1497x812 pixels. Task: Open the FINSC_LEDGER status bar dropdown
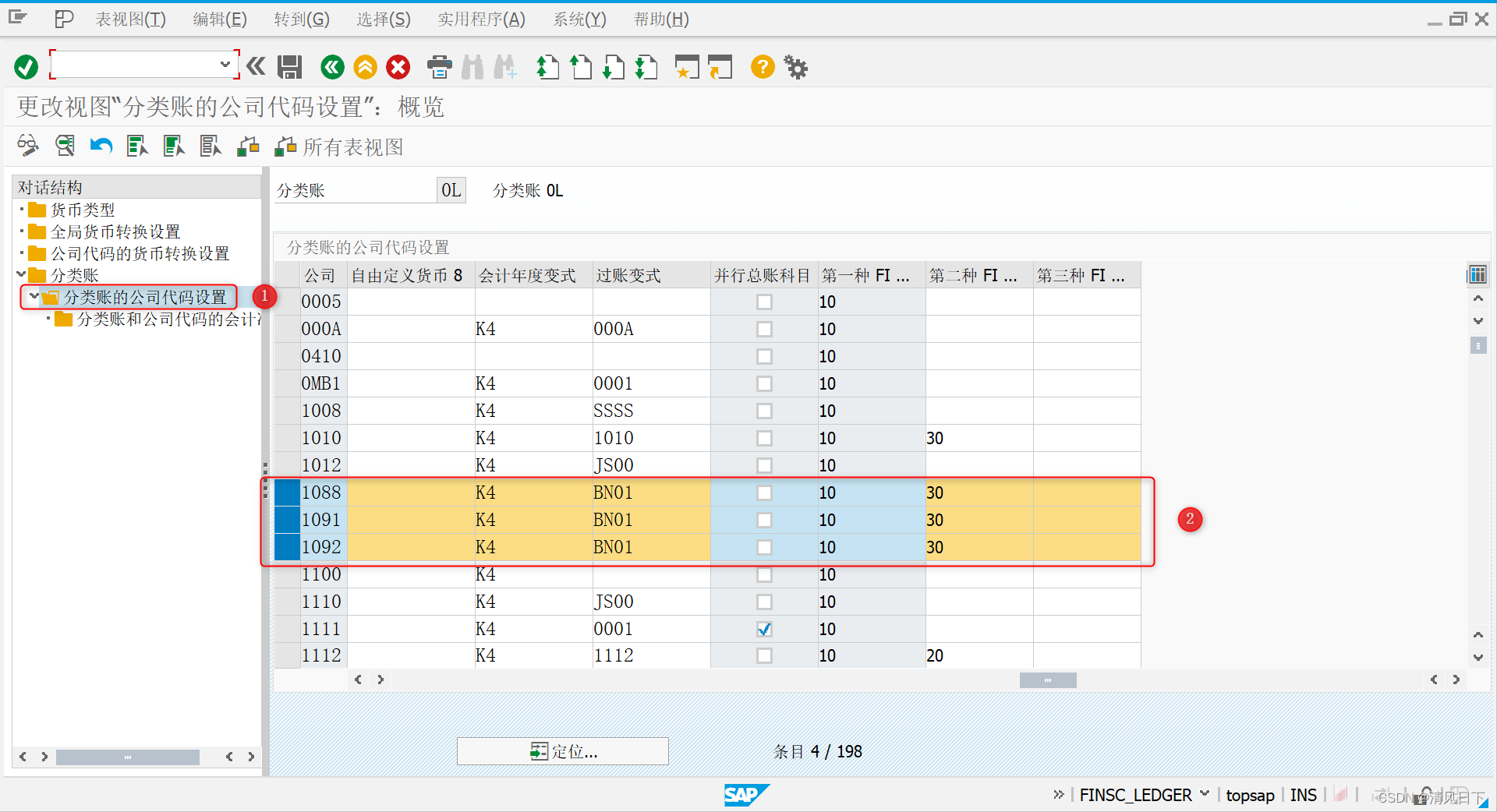[1206, 795]
